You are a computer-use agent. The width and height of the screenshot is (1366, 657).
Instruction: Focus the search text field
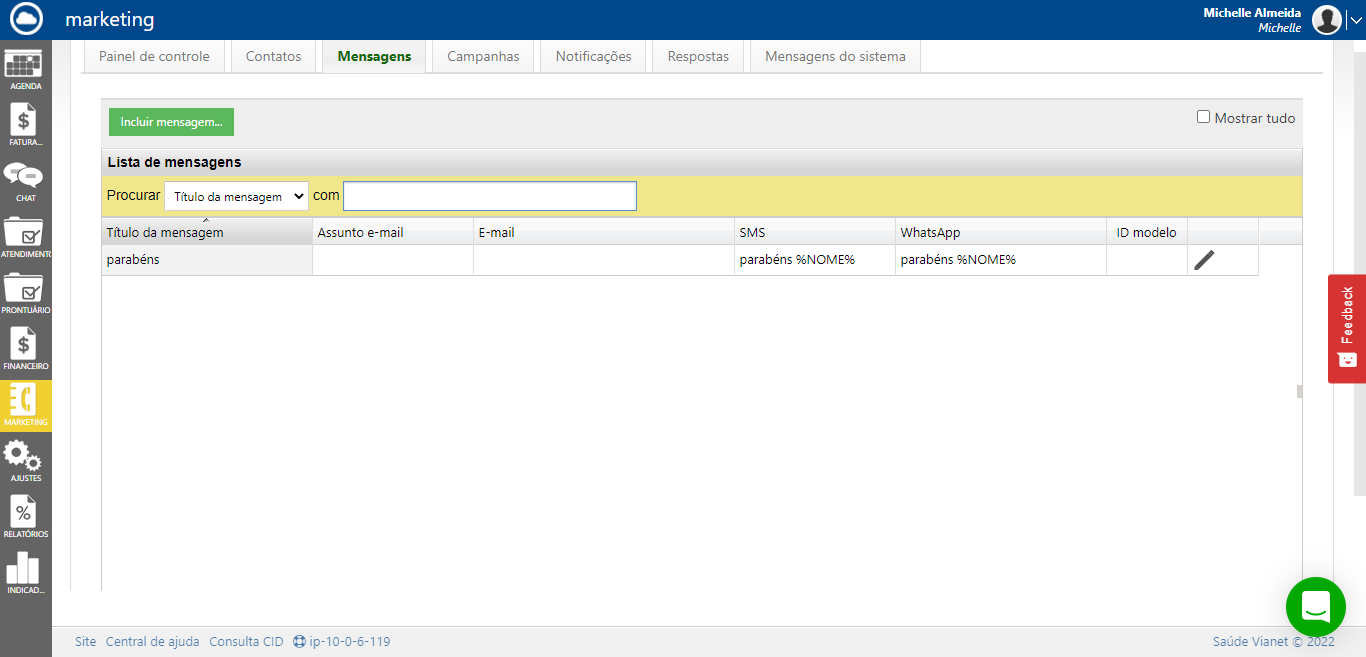(x=490, y=196)
